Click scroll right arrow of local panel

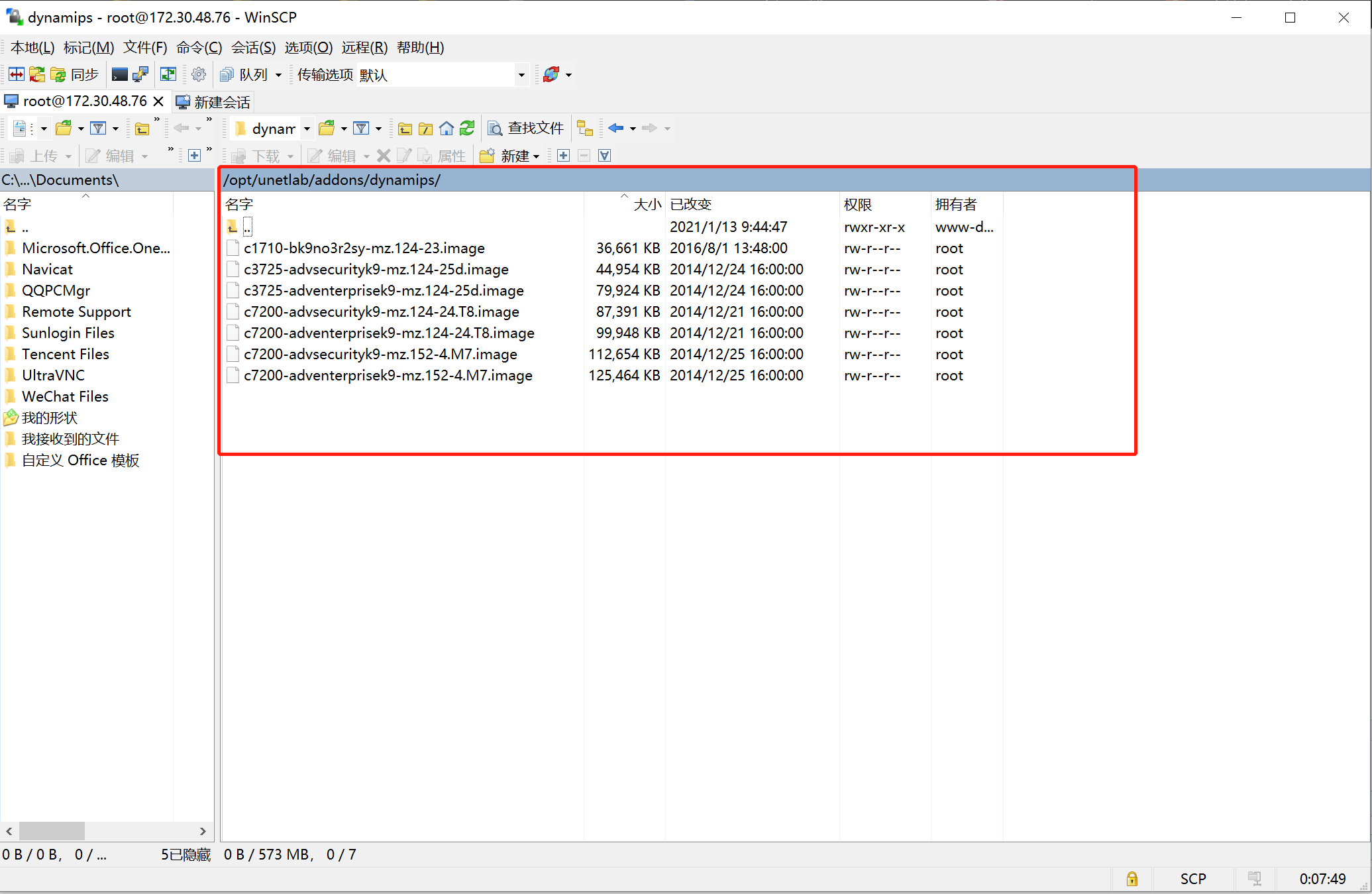point(203,831)
